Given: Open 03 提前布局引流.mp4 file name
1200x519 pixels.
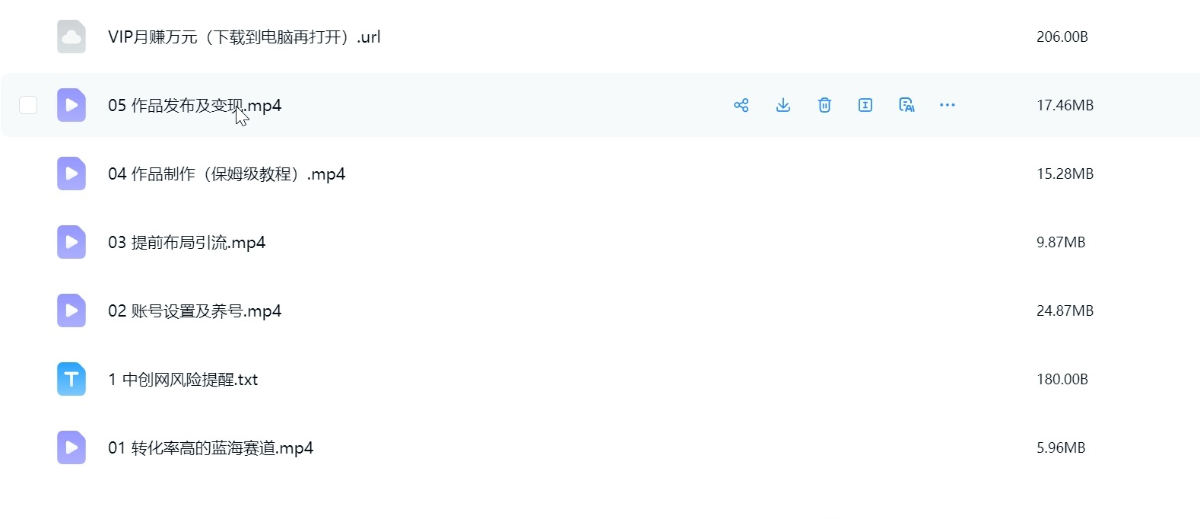Looking at the screenshot, I should (x=186, y=242).
